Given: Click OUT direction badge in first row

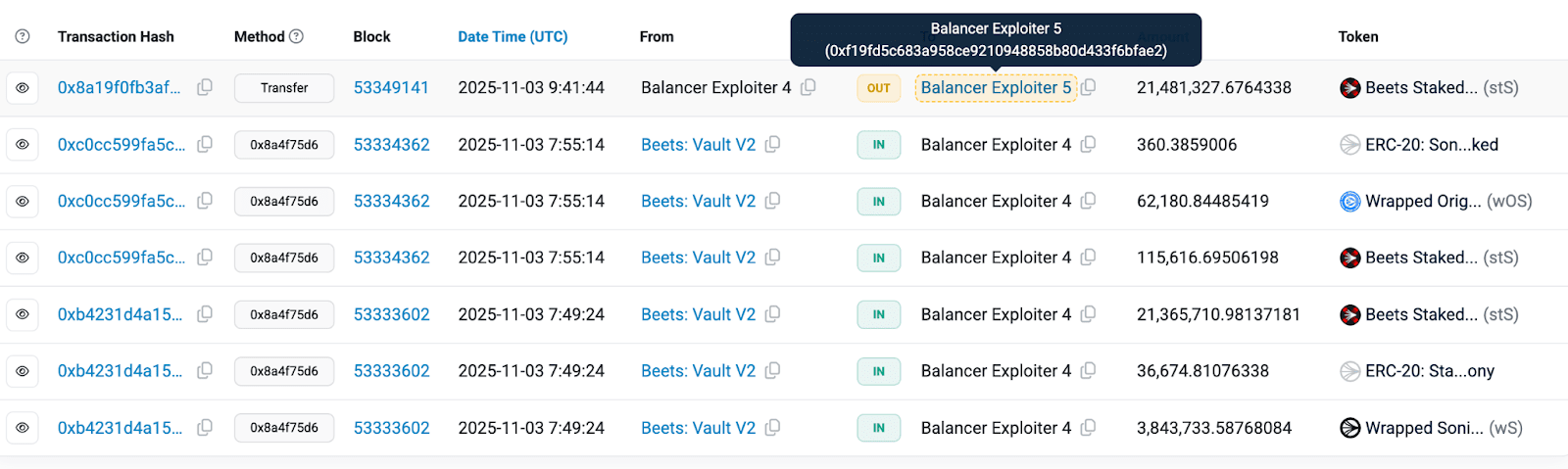Looking at the screenshot, I should [x=878, y=87].
